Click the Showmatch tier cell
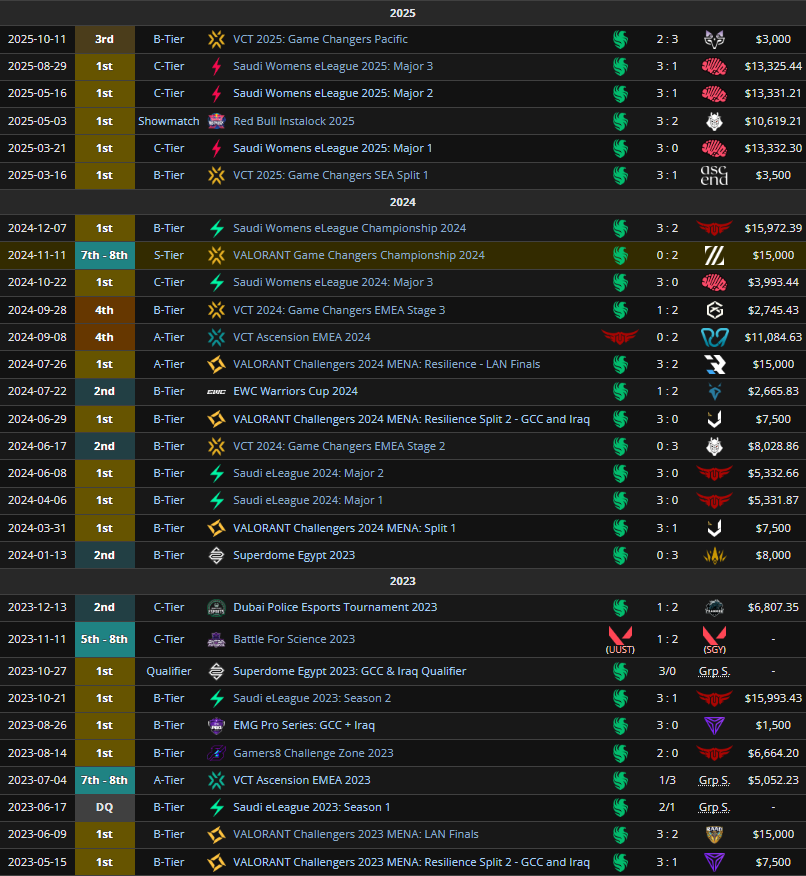Viewport: 806px width, 876px height. click(x=169, y=121)
